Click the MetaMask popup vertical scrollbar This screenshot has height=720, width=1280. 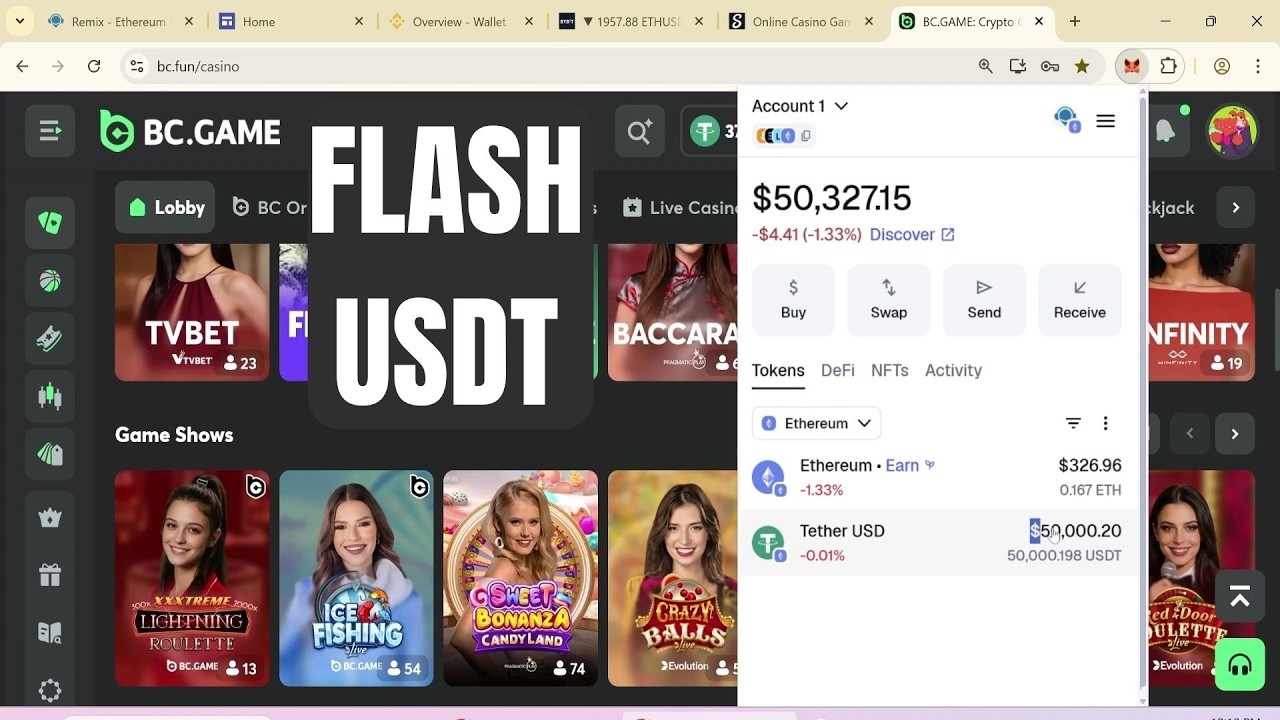pos(1143,390)
